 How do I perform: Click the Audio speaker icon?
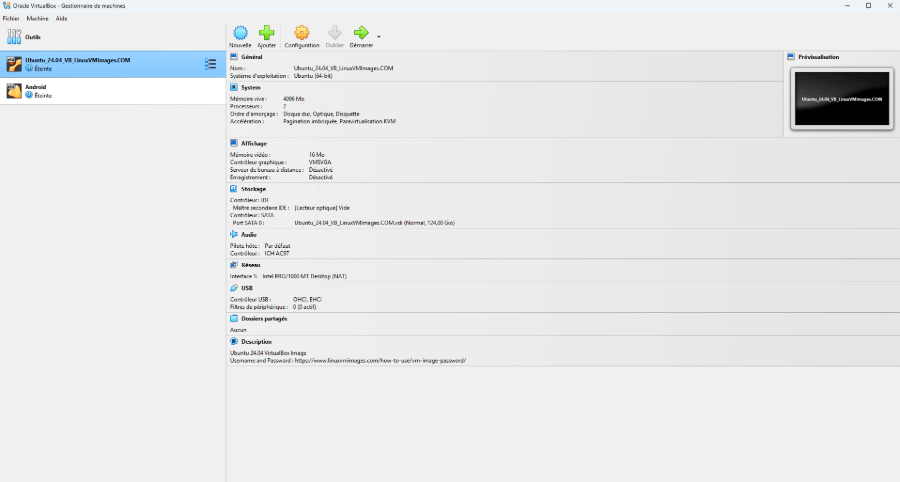click(x=234, y=234)
